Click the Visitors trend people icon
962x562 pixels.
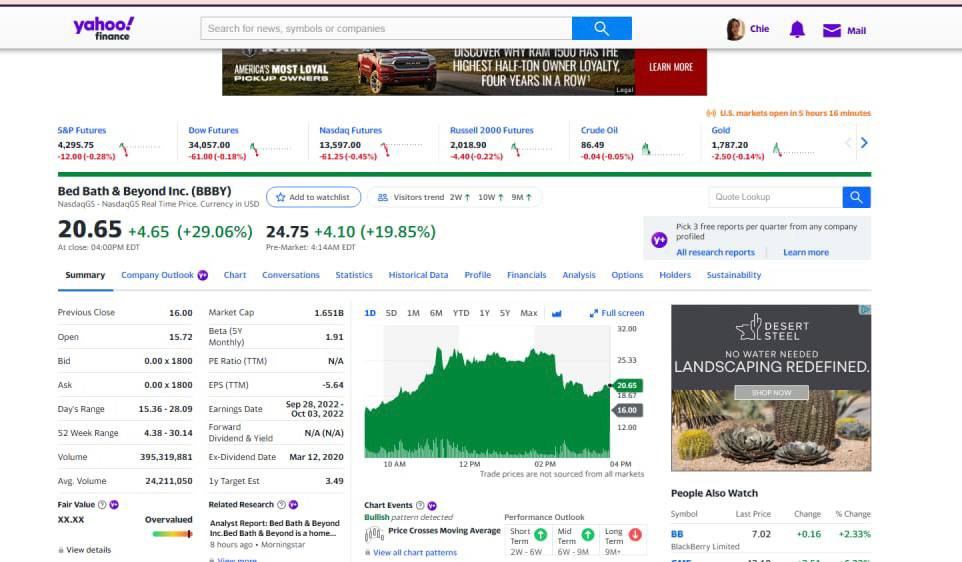pos(382,198)
